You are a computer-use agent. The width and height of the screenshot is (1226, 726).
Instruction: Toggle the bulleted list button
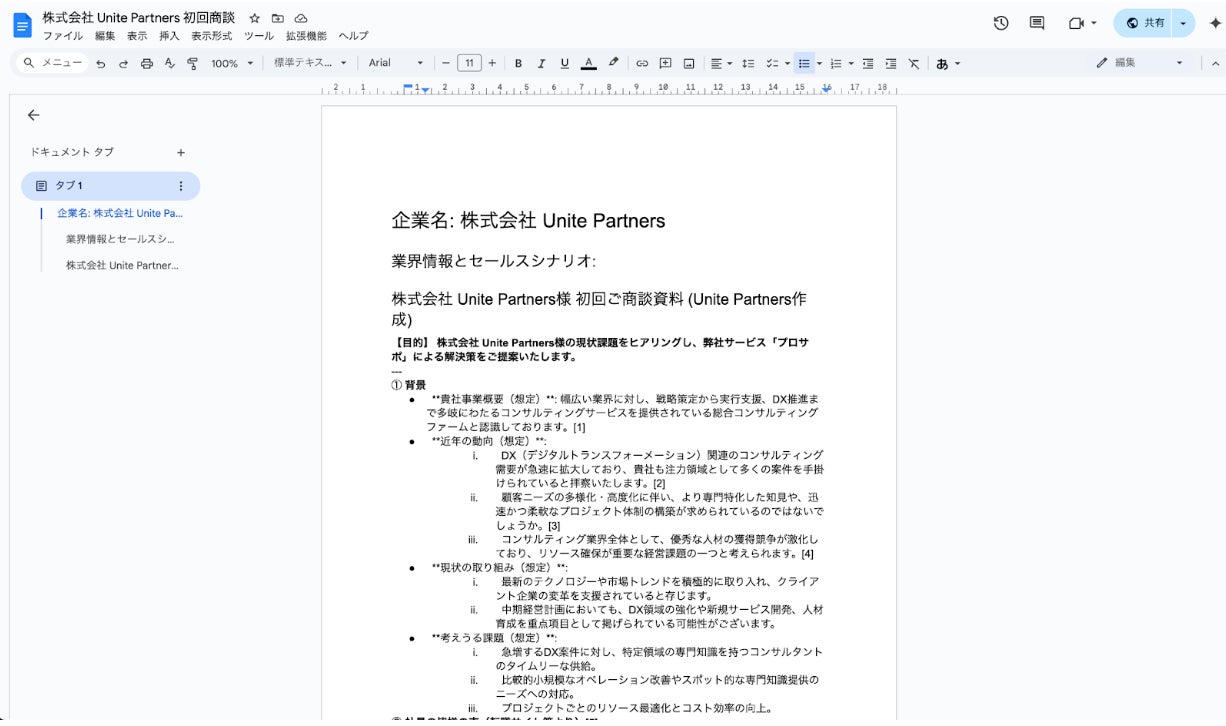tap(804, 63)
